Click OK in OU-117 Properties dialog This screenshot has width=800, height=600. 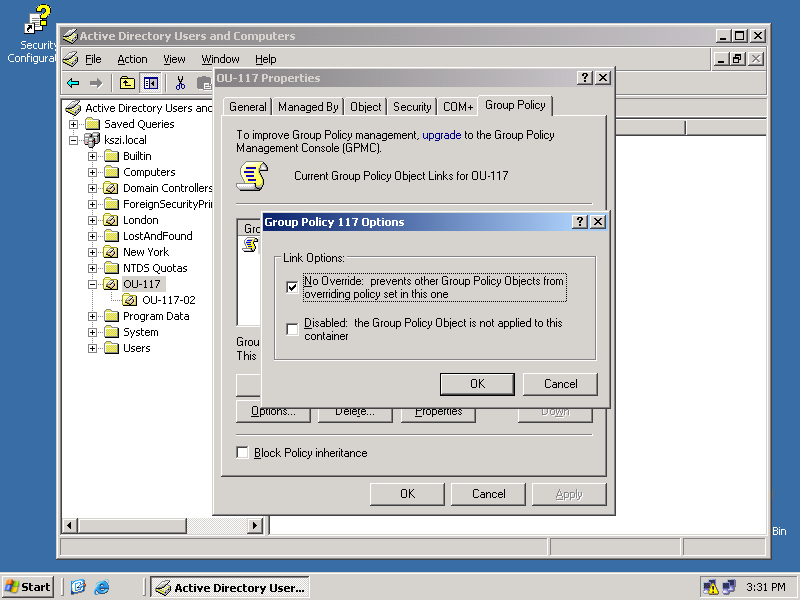click(407, 494)
